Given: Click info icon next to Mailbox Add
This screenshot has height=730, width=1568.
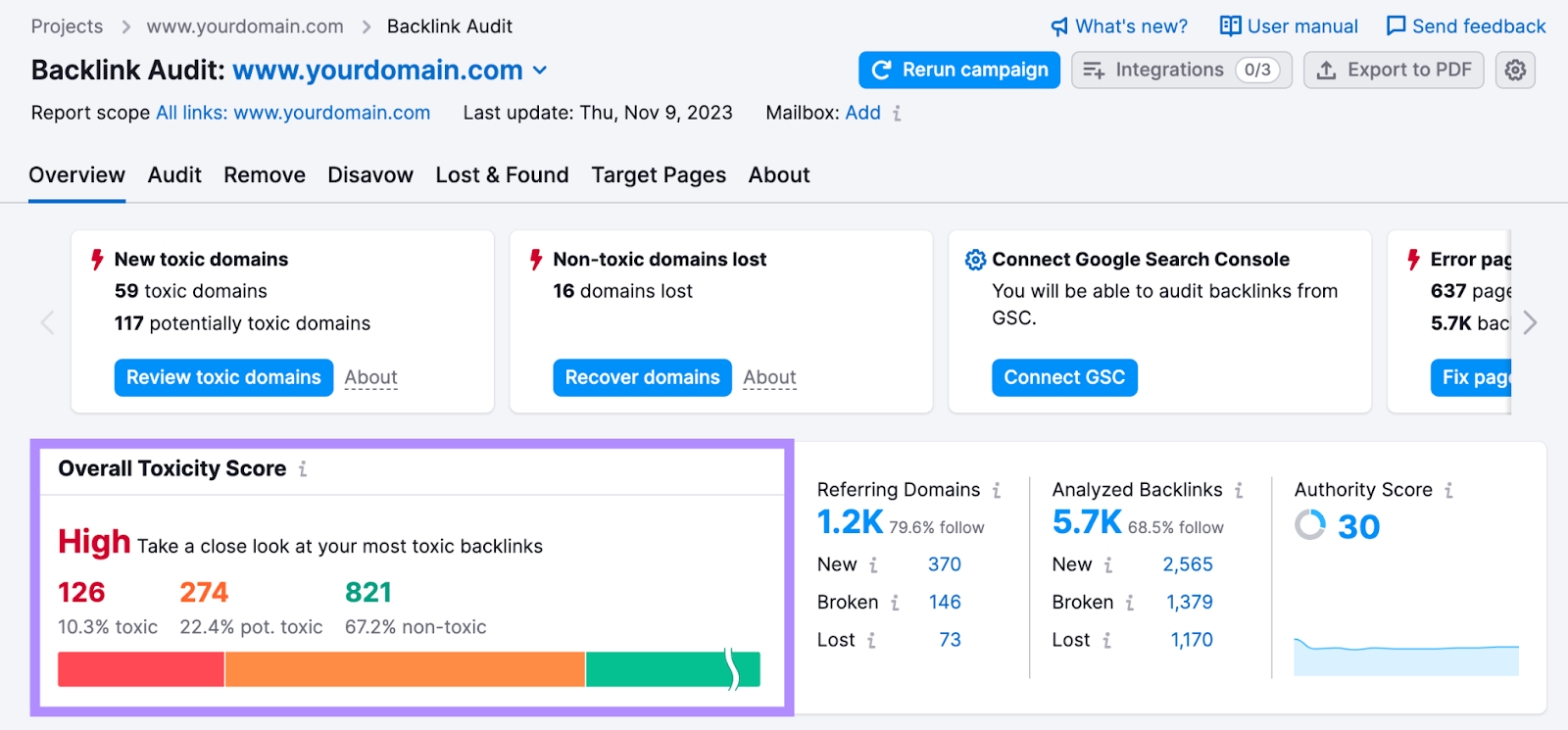Looking at the screenshot, I should (897, 114).
